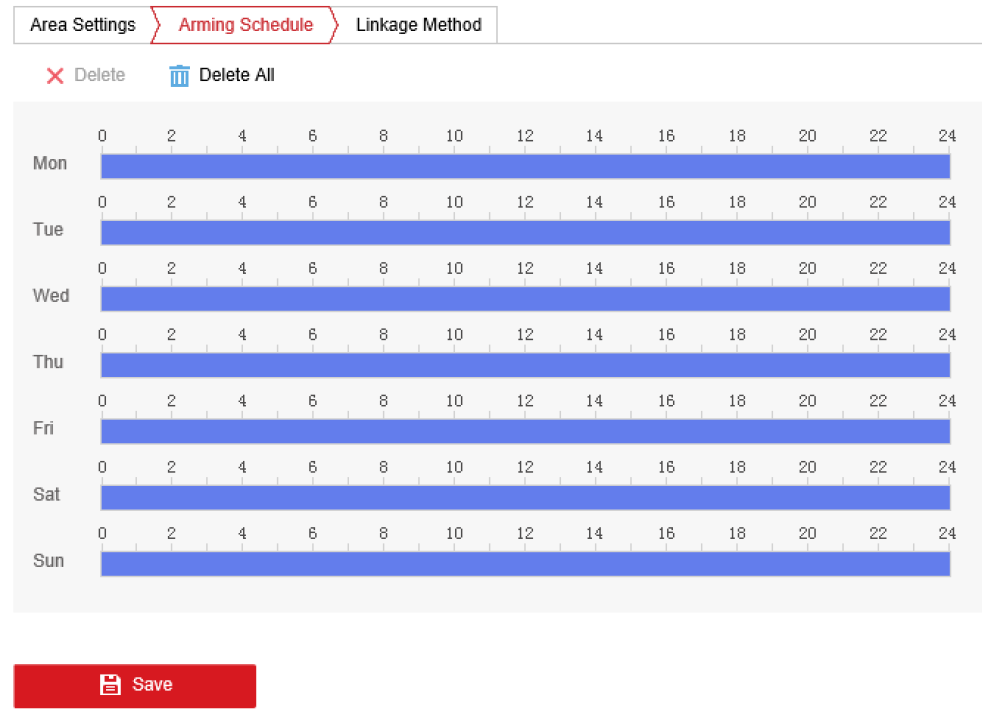Screen dimensions: 982x721
Task: Save the arming schedule
Action: [135, 686]
